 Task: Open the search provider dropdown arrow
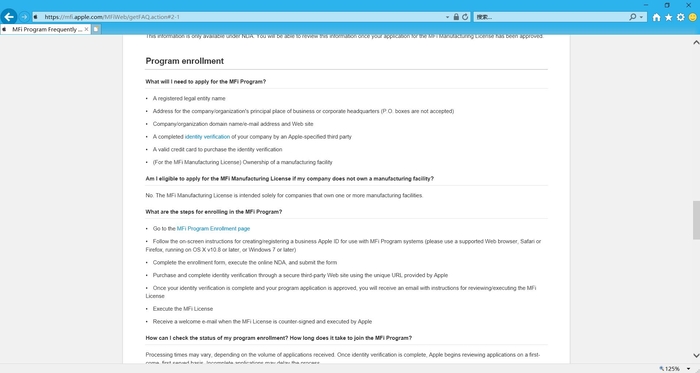[642, 17]
